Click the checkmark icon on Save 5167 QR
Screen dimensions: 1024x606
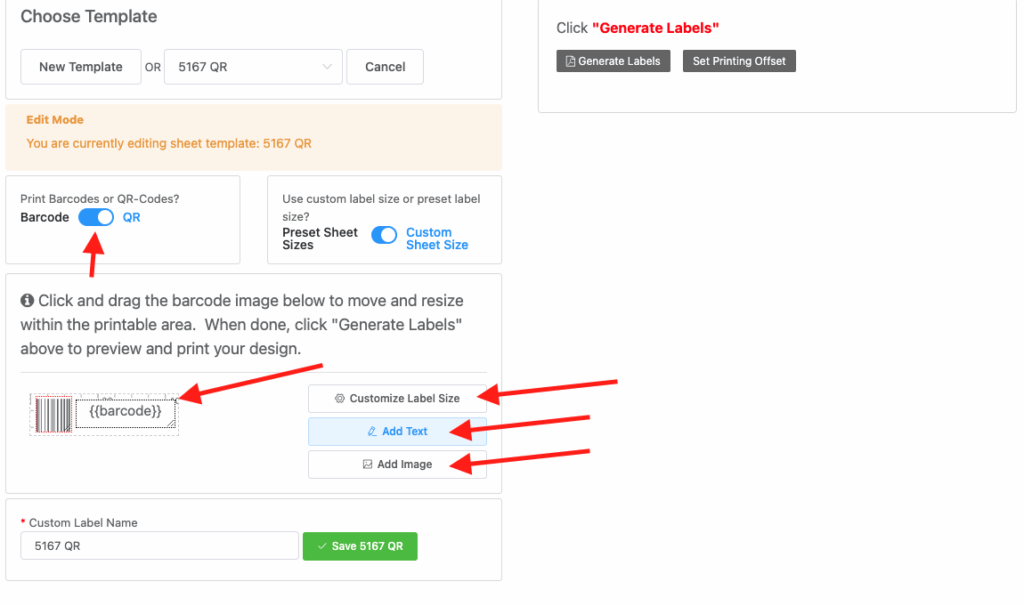321,547
